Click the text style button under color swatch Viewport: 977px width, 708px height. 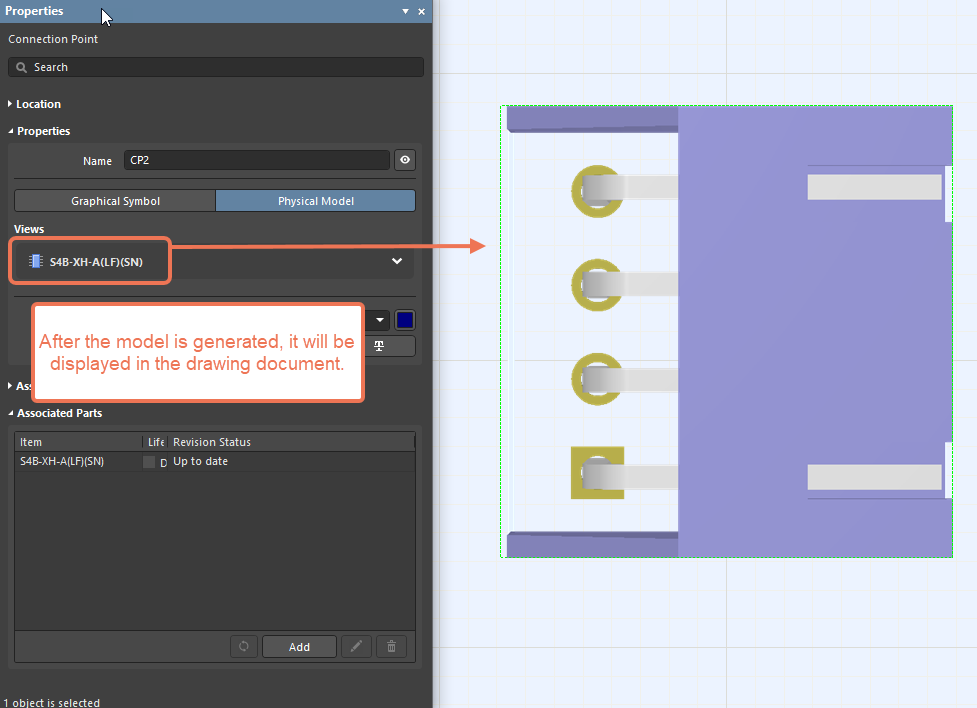(x=380, y=346)
